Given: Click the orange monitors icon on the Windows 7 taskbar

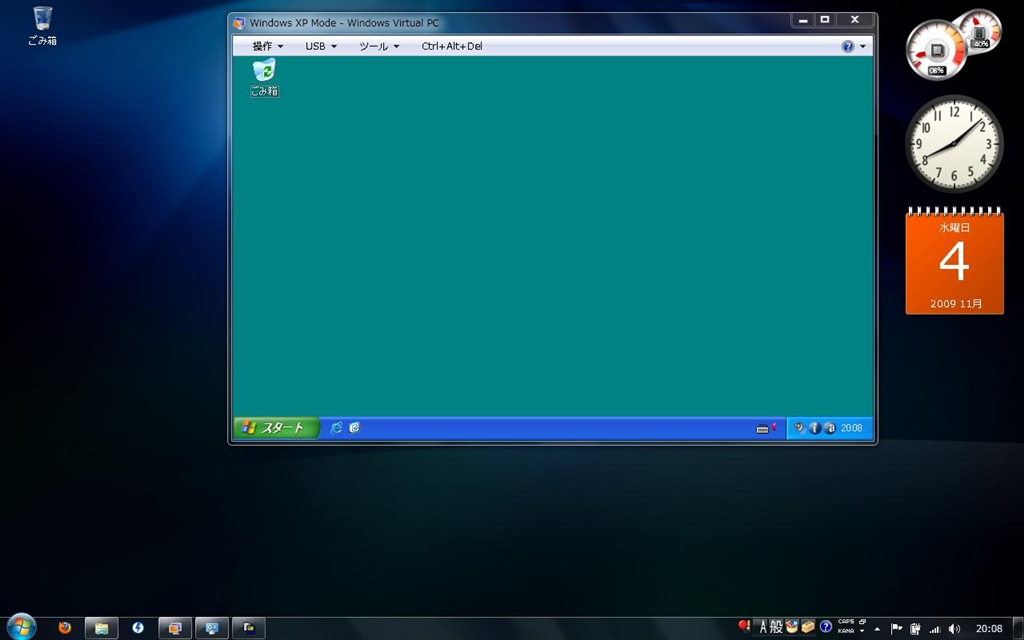Looking at the screenshot, I should point(175,628).
